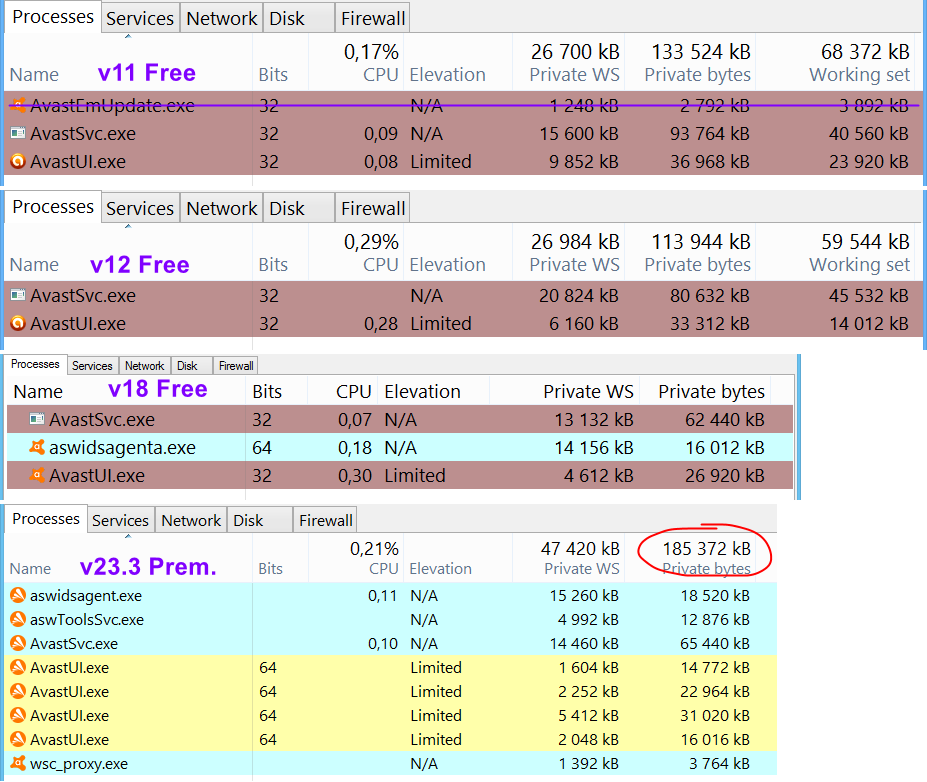Sort by the CPU column in the v18 Free panel
927x782 pixels.
(342, 391)
